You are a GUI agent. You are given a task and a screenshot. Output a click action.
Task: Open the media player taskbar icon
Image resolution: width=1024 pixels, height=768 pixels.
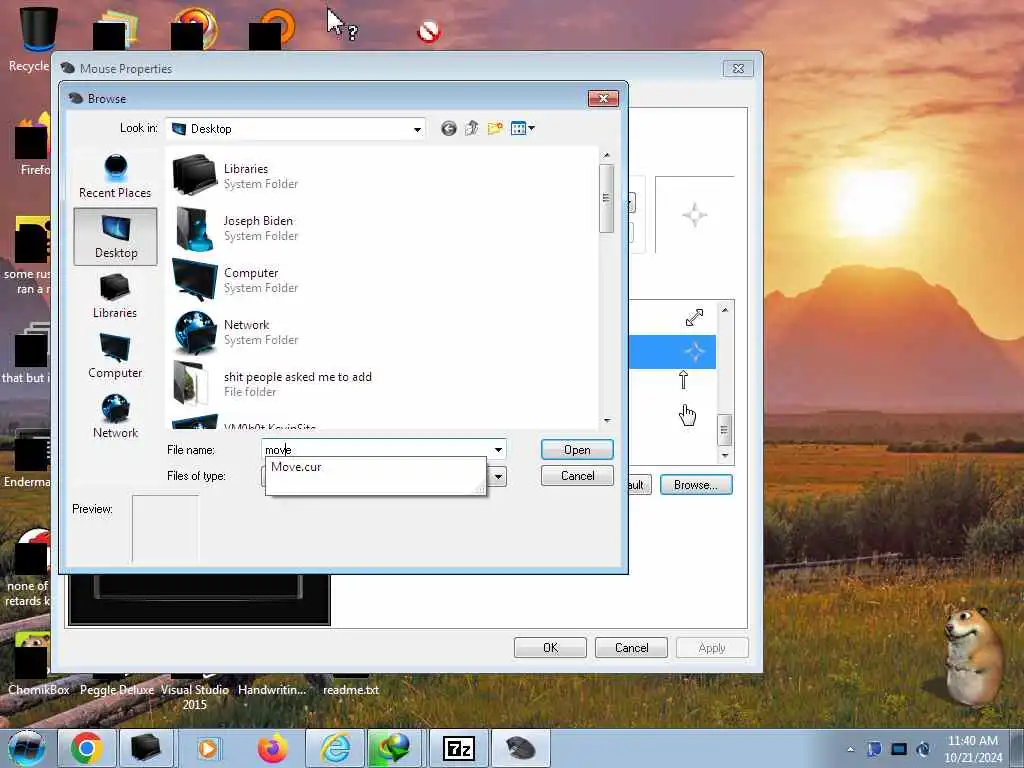click(x=208, y=748)
